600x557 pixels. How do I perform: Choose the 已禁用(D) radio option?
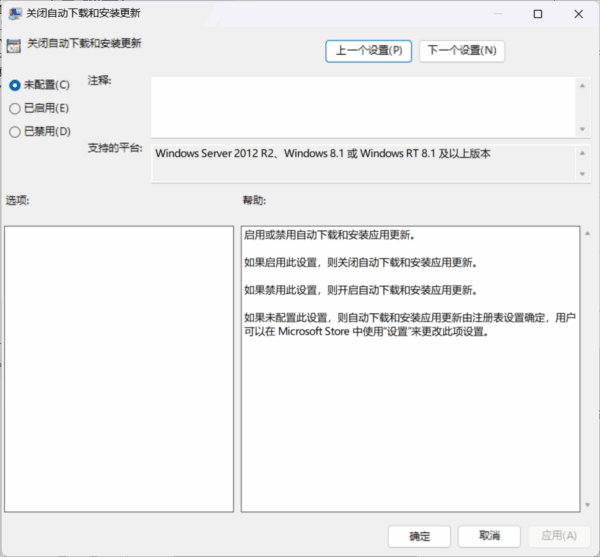coord(15,131)
